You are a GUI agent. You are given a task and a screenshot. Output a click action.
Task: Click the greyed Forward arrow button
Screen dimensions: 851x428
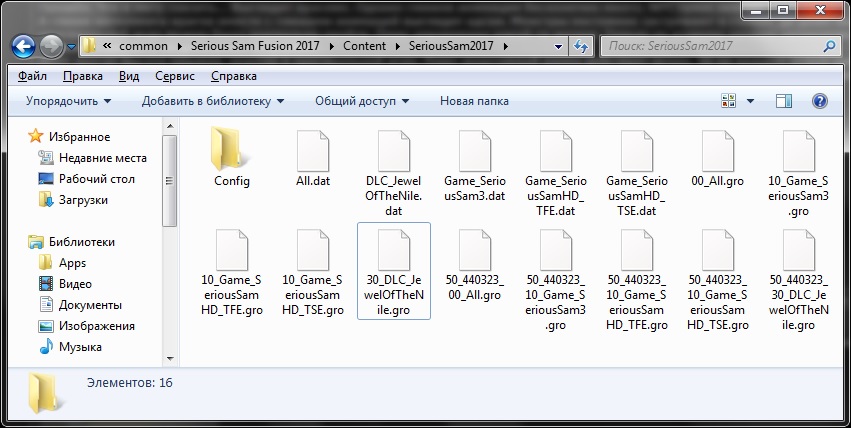52,47
